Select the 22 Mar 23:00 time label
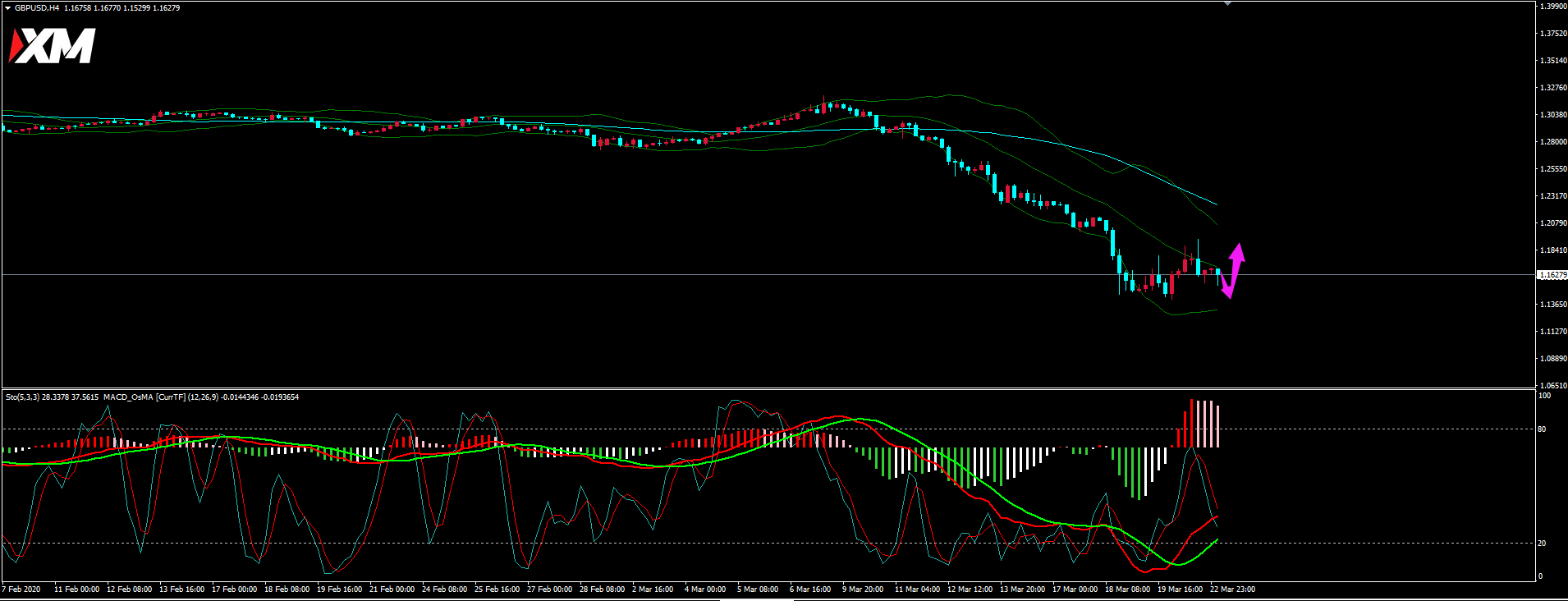This screenshot has width=1568, height=601. click(1232, 589)
